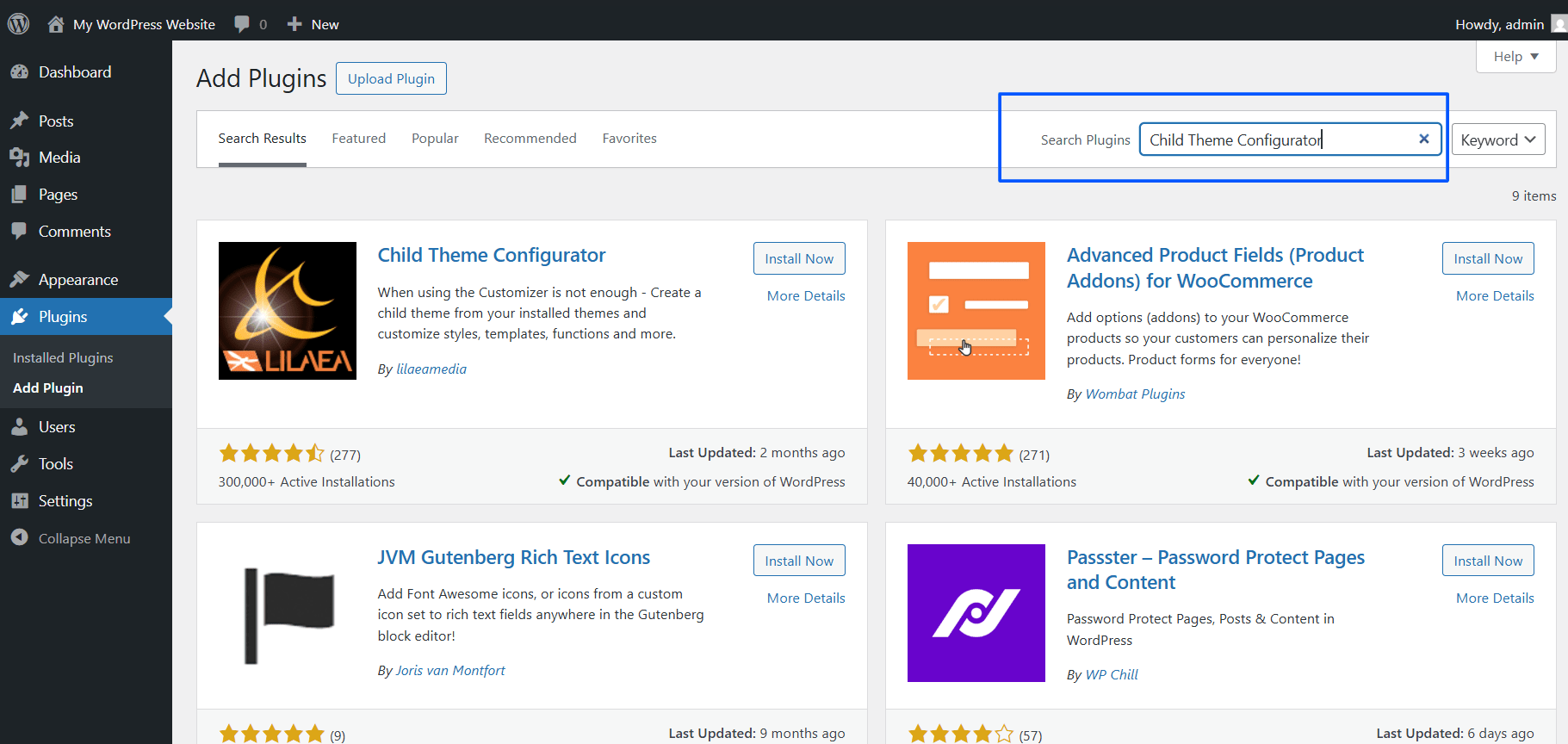
Task: Select Add Plugin submenu item
Action: pos(48,387)
